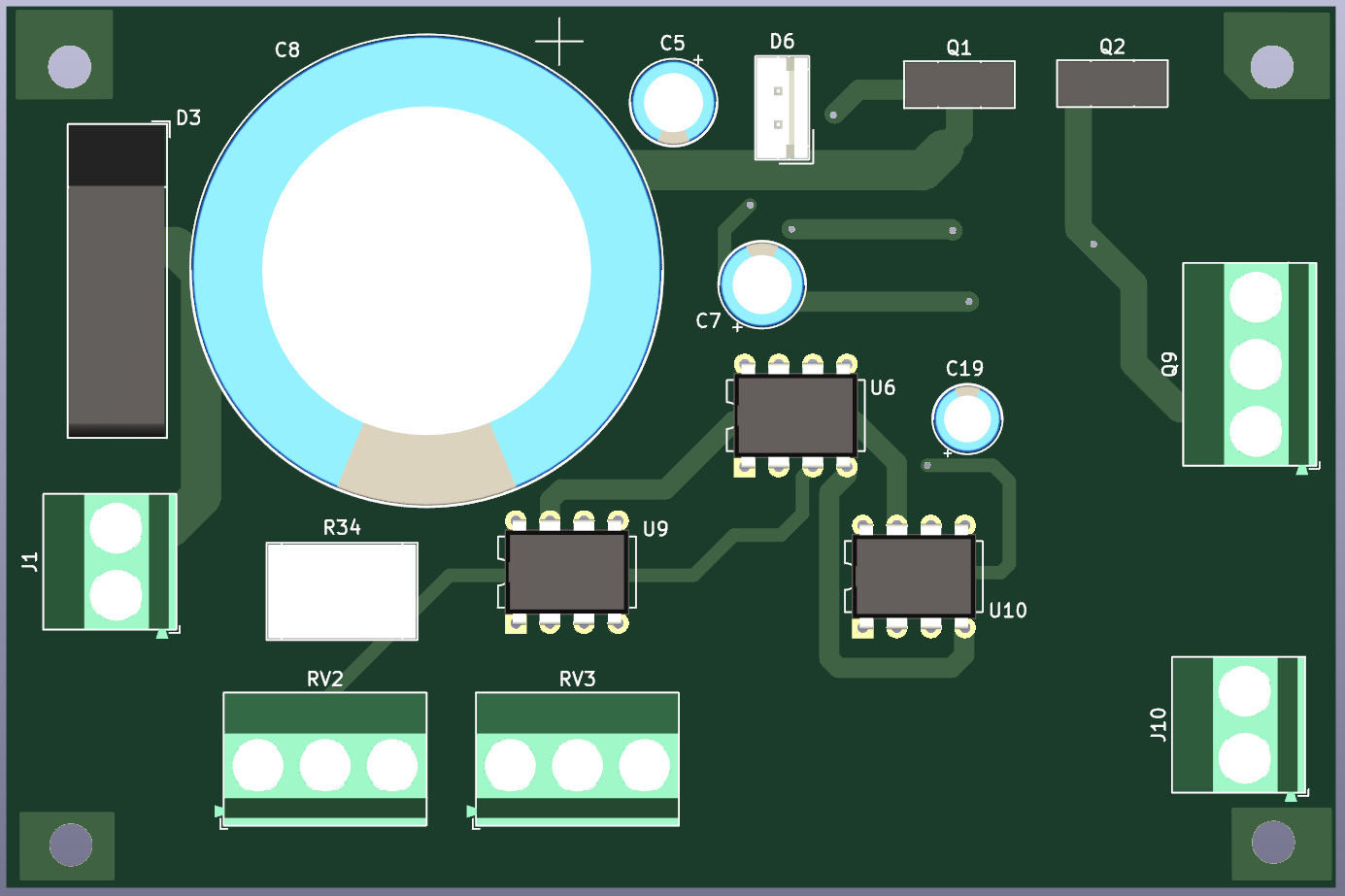The image size is (1345, 896).
Task: Select the Q1 transistor package
Action: 959,84
